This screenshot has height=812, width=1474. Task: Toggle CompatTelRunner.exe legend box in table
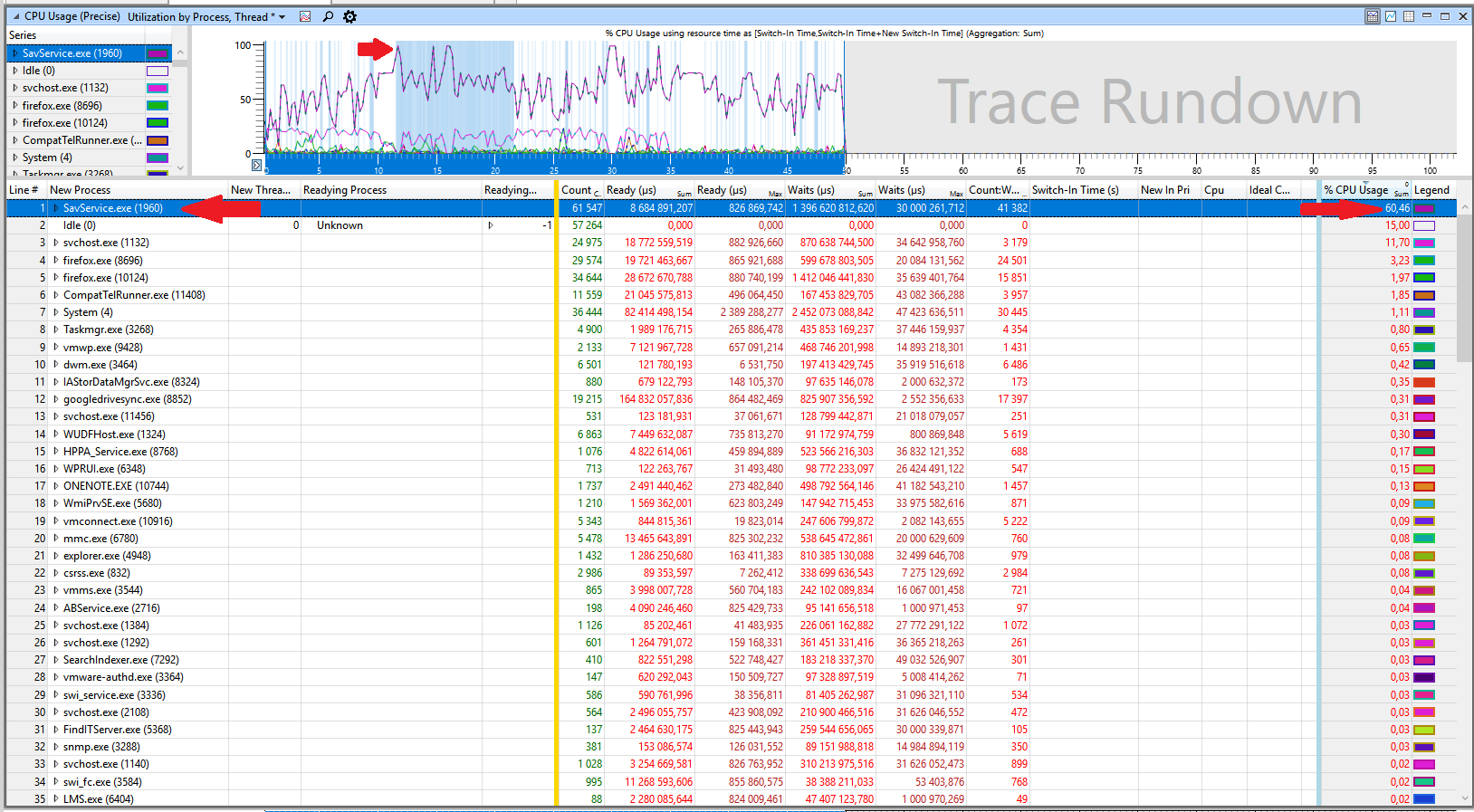[1424, 295]
